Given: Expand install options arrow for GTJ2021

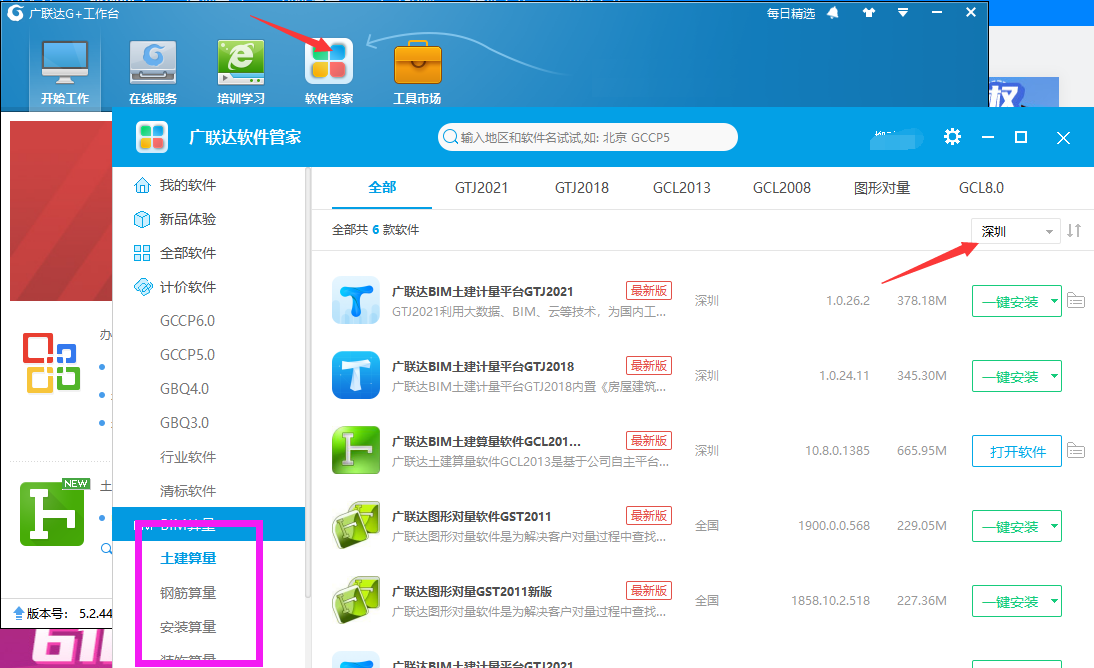Looking at the screenshot, I should point(1054,301).
